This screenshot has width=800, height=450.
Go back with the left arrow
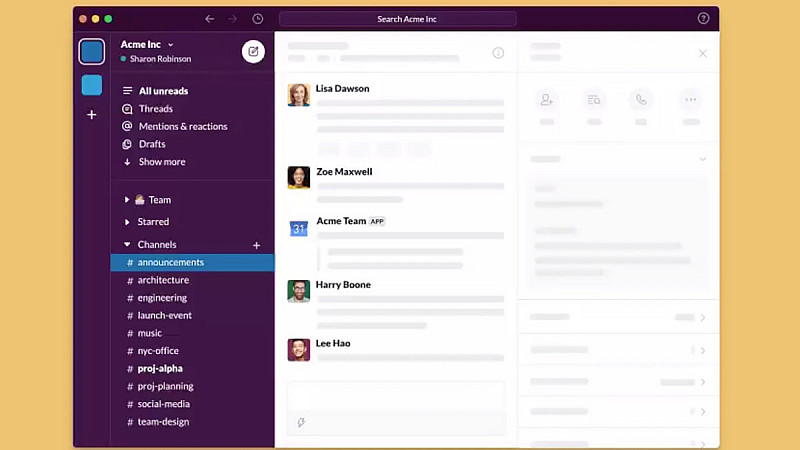[x=210, y=19]
